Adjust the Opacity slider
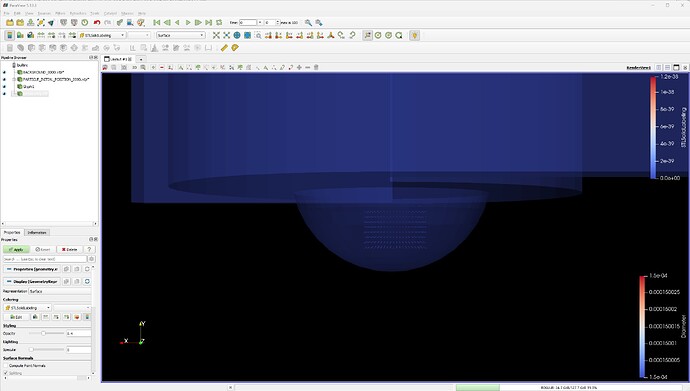This screenshot has width=690, height=391. pos(46,333)
